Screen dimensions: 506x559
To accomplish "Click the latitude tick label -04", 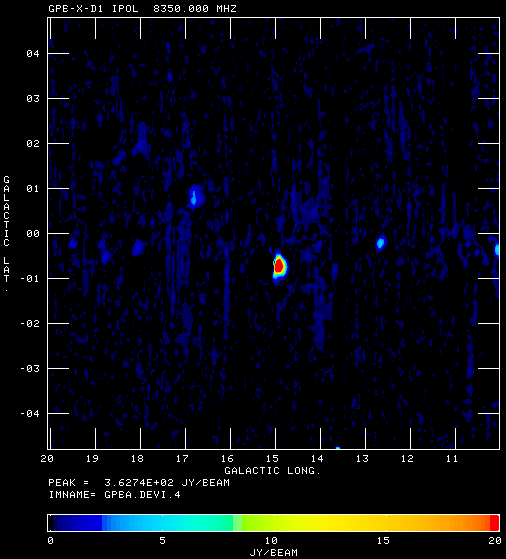I will coord(30,414).
